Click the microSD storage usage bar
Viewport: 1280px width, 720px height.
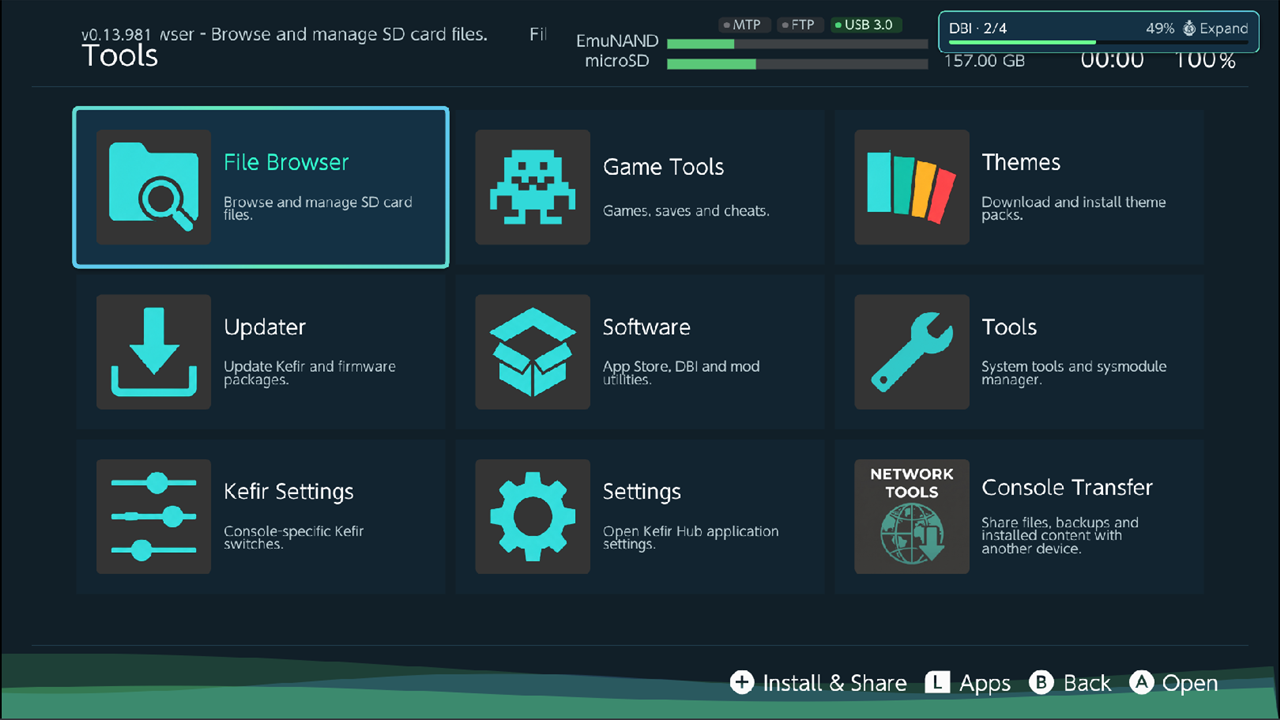click(797, 64)
